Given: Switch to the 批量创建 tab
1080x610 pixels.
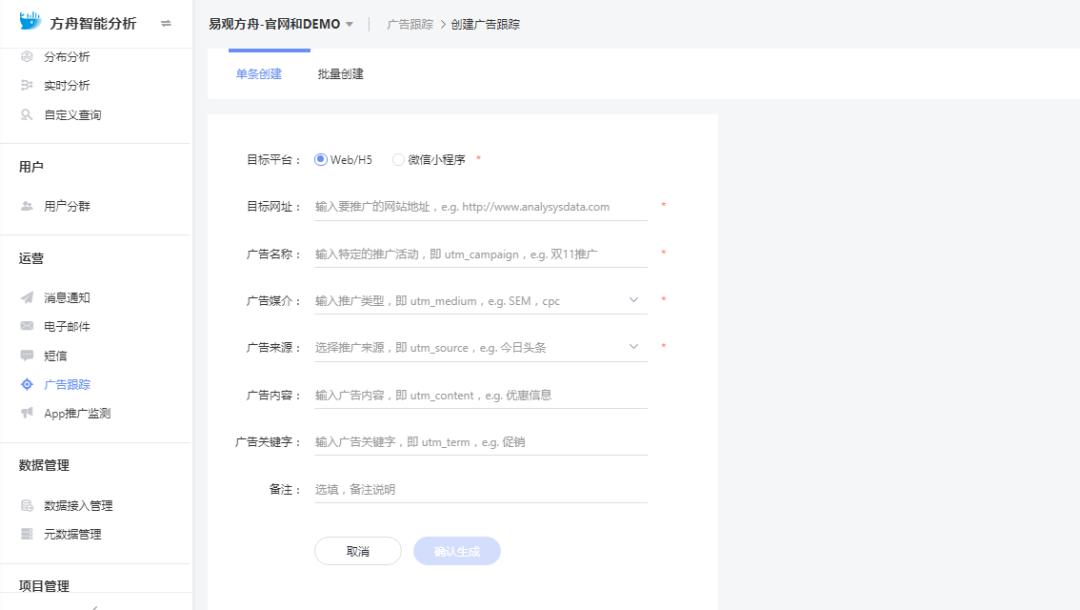Looking at the screenshot, I should click(x=340, y=74).
